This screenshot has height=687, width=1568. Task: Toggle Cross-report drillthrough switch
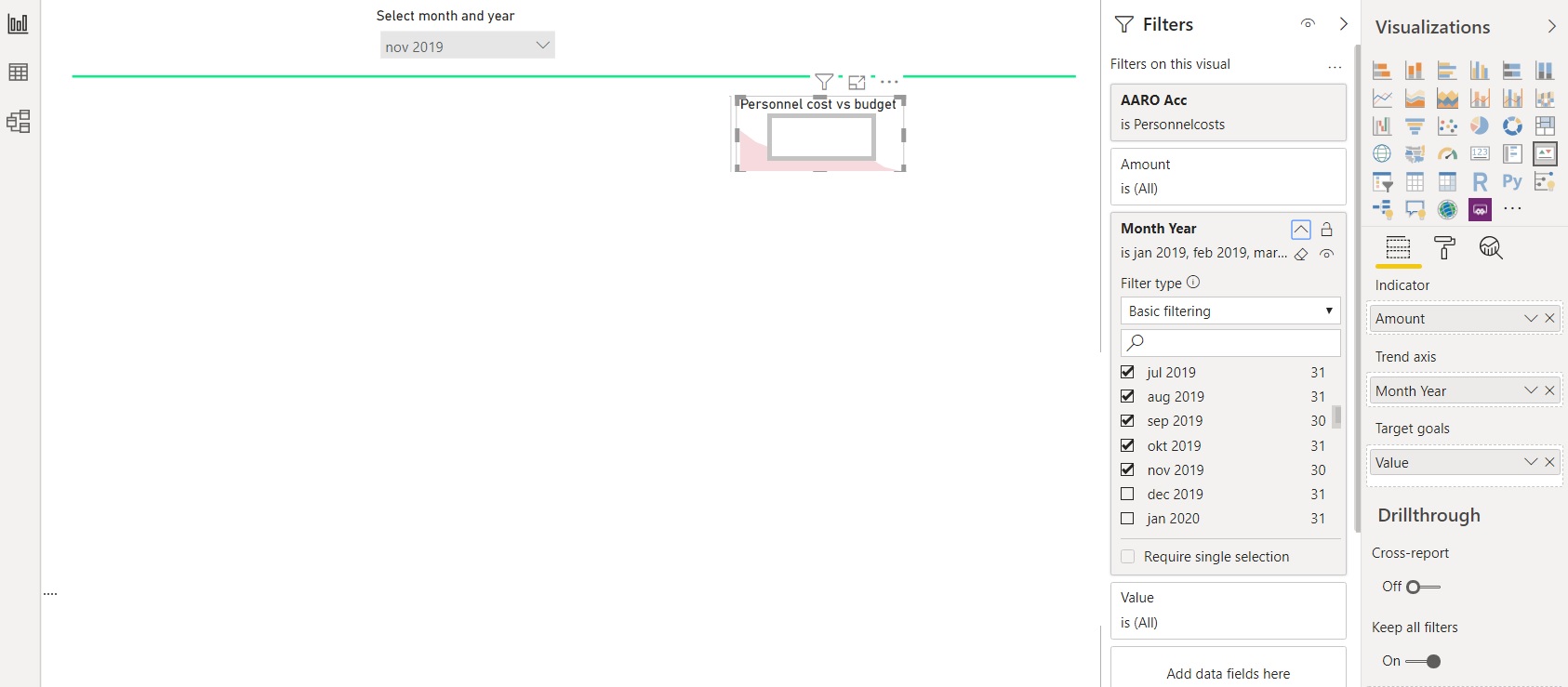[1423, 587]
